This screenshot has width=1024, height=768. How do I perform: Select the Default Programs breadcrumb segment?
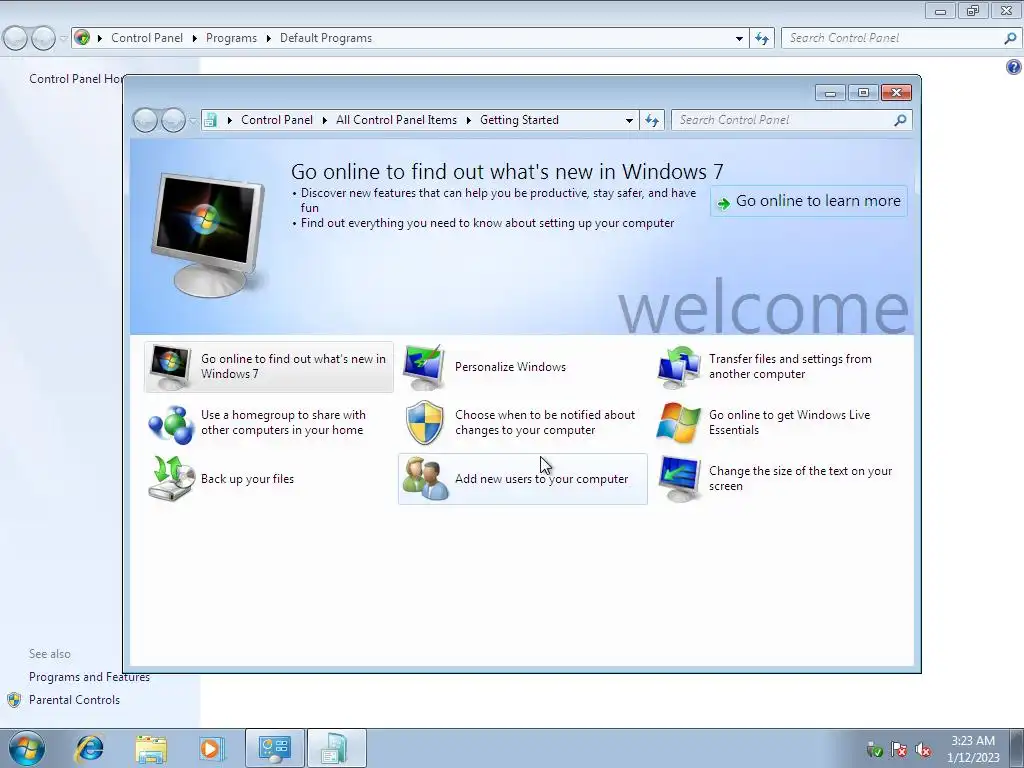(326, 39)
